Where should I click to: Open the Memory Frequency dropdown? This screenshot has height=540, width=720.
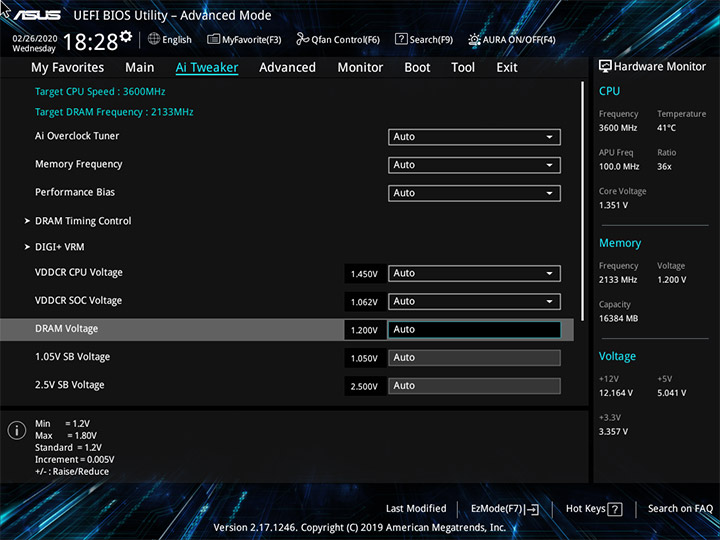(474, 165)
